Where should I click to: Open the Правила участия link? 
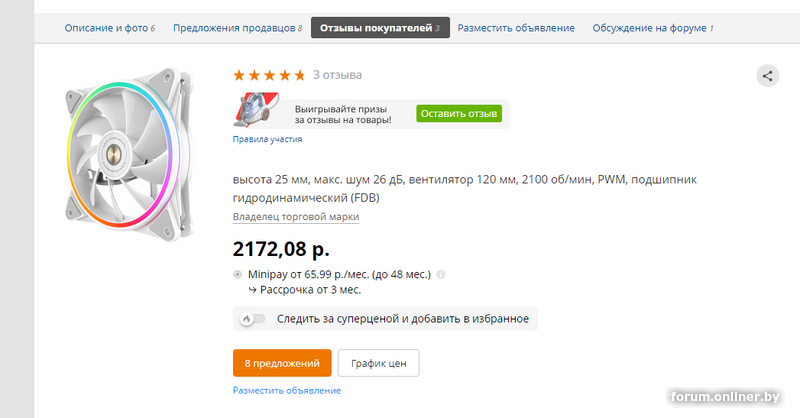coord(267,139)
